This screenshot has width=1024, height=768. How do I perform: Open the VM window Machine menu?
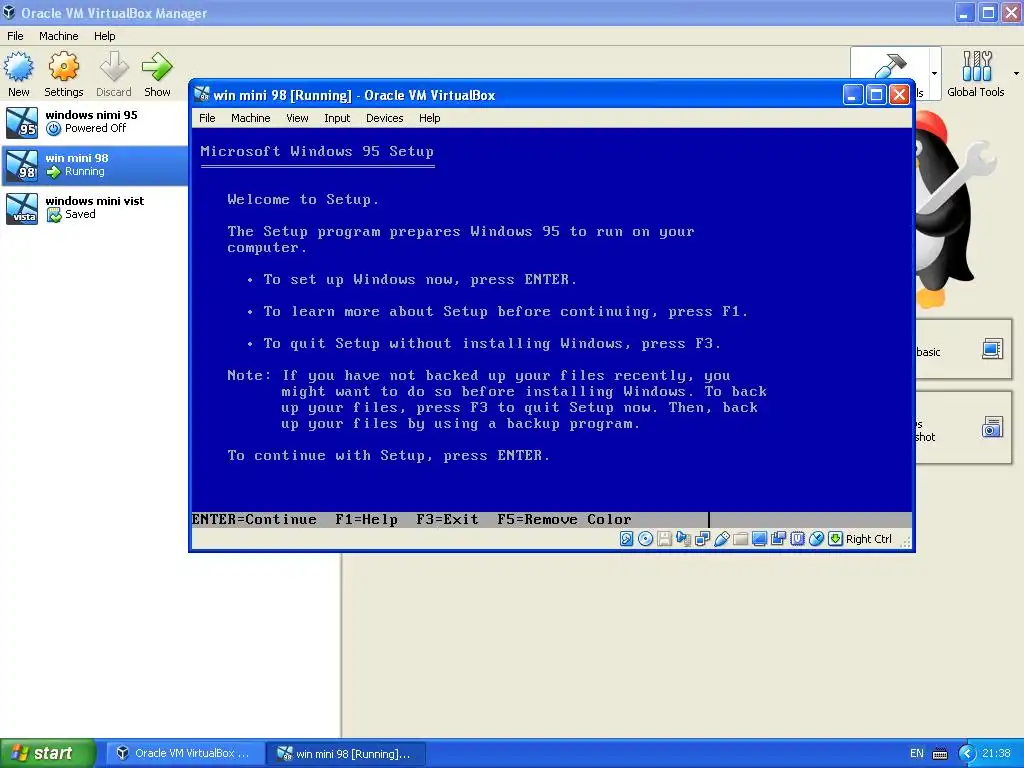coord(250,118)
